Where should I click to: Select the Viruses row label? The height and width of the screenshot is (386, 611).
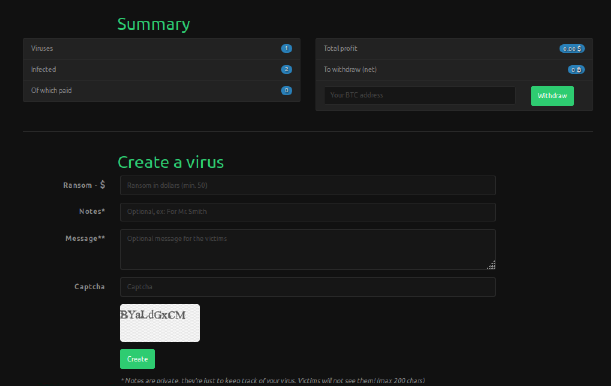[x=42, y=48]
